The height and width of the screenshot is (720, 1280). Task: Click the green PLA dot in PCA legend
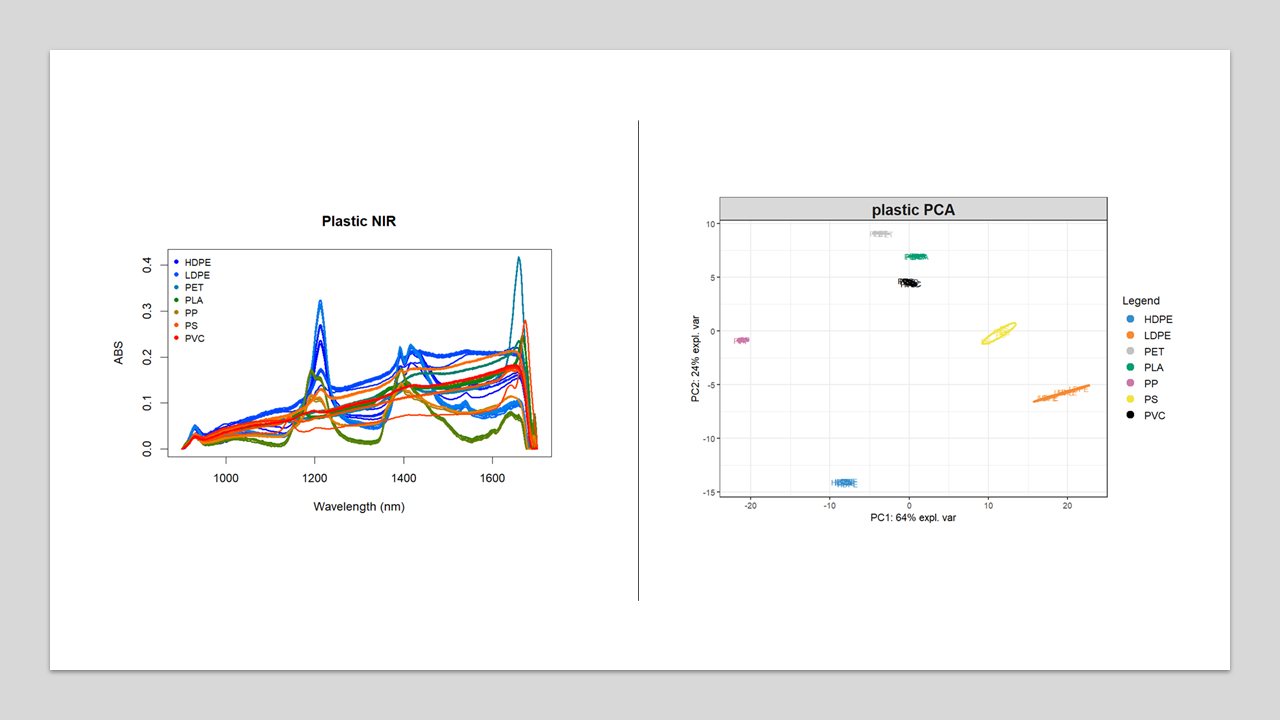coord(1129,368)
